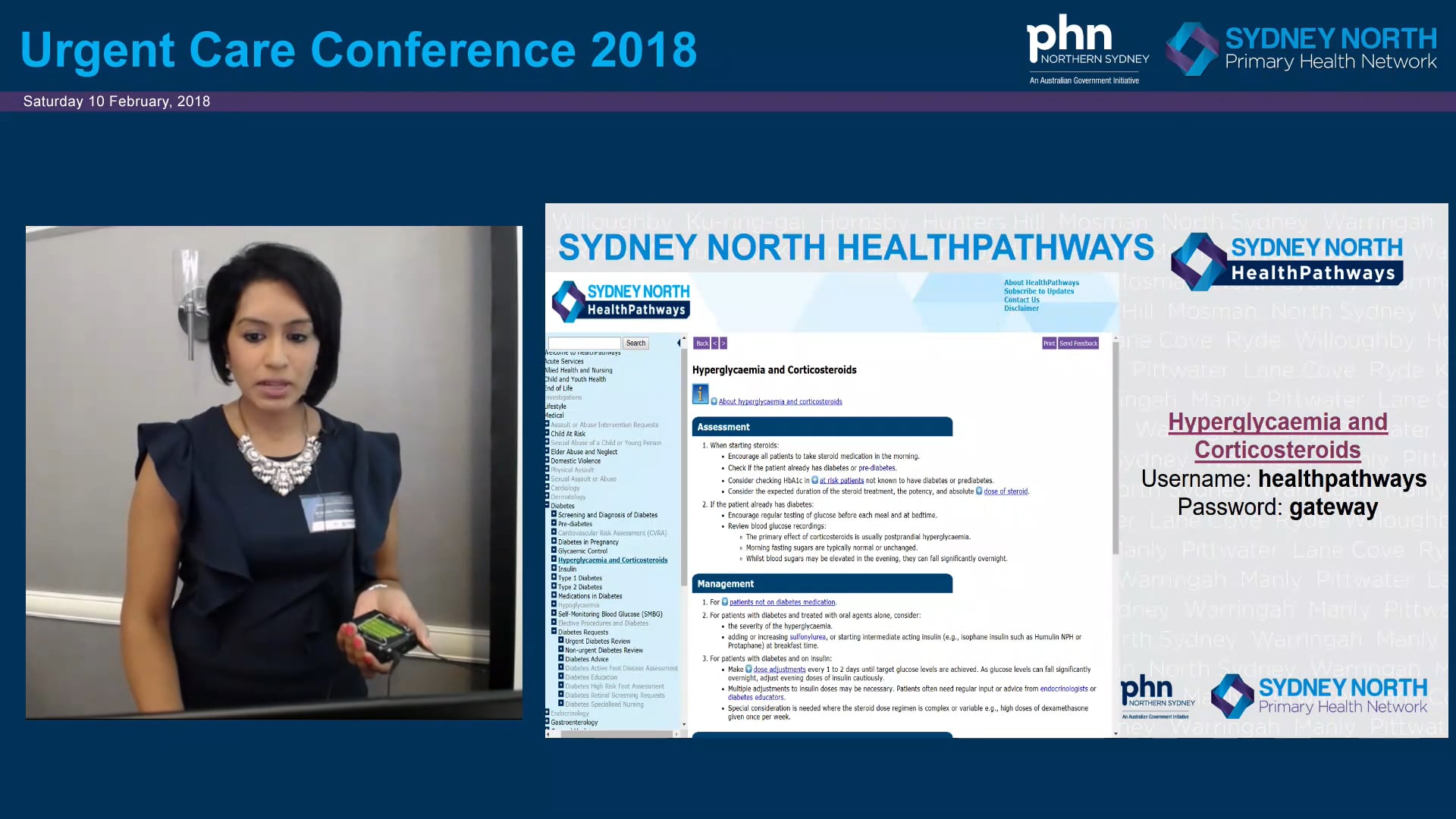Image resolution: width=1456 pixels, height=819 pixels.
Task: Click the Search button
Action: coord(635,343)
